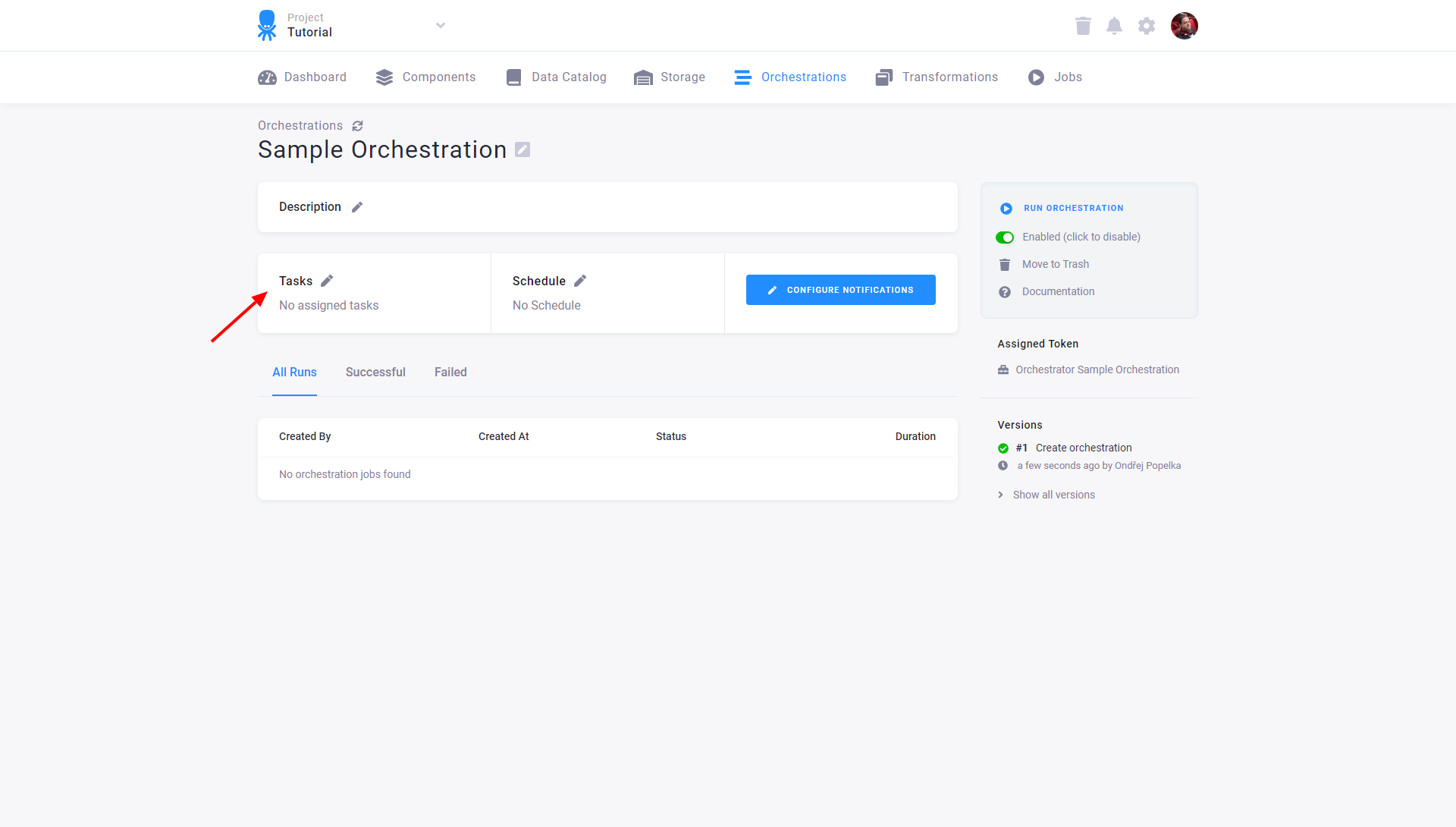Switch to the Failed runs tab
This screenshot has height=827, width=1456.
coord(450,372)
